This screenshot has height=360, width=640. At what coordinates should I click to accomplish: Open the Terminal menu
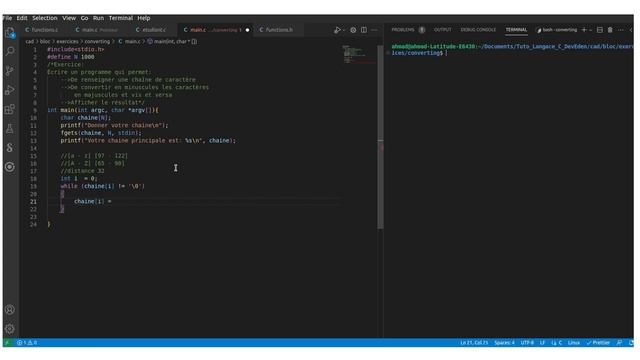pyautogui.click(x=121, y=18)
